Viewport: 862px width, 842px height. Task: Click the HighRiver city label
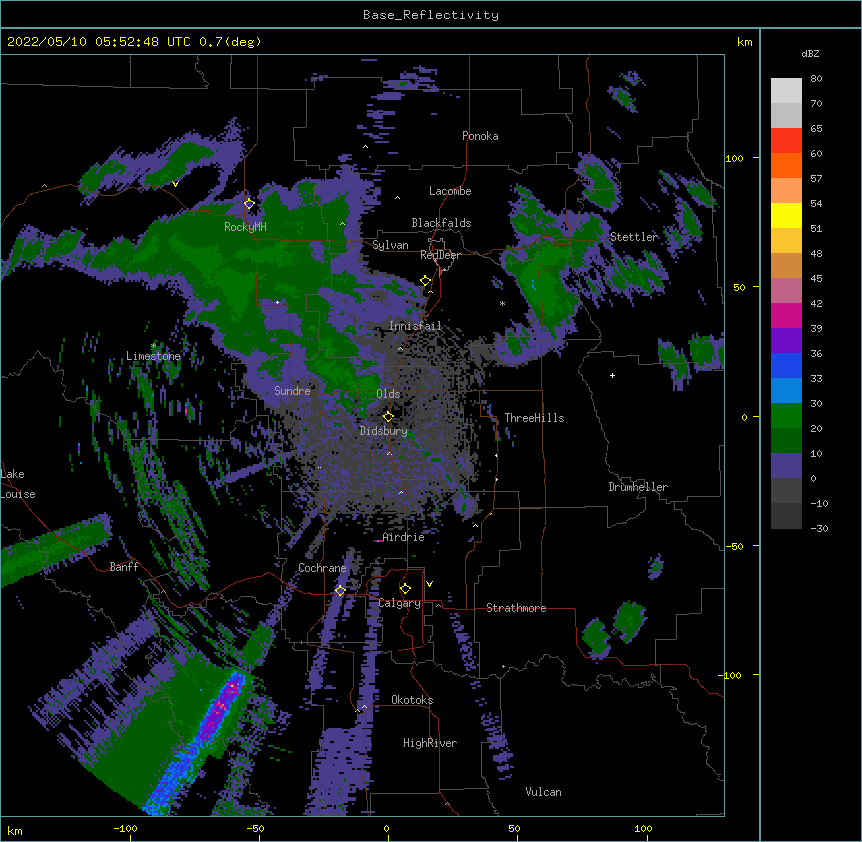(430, 743)
